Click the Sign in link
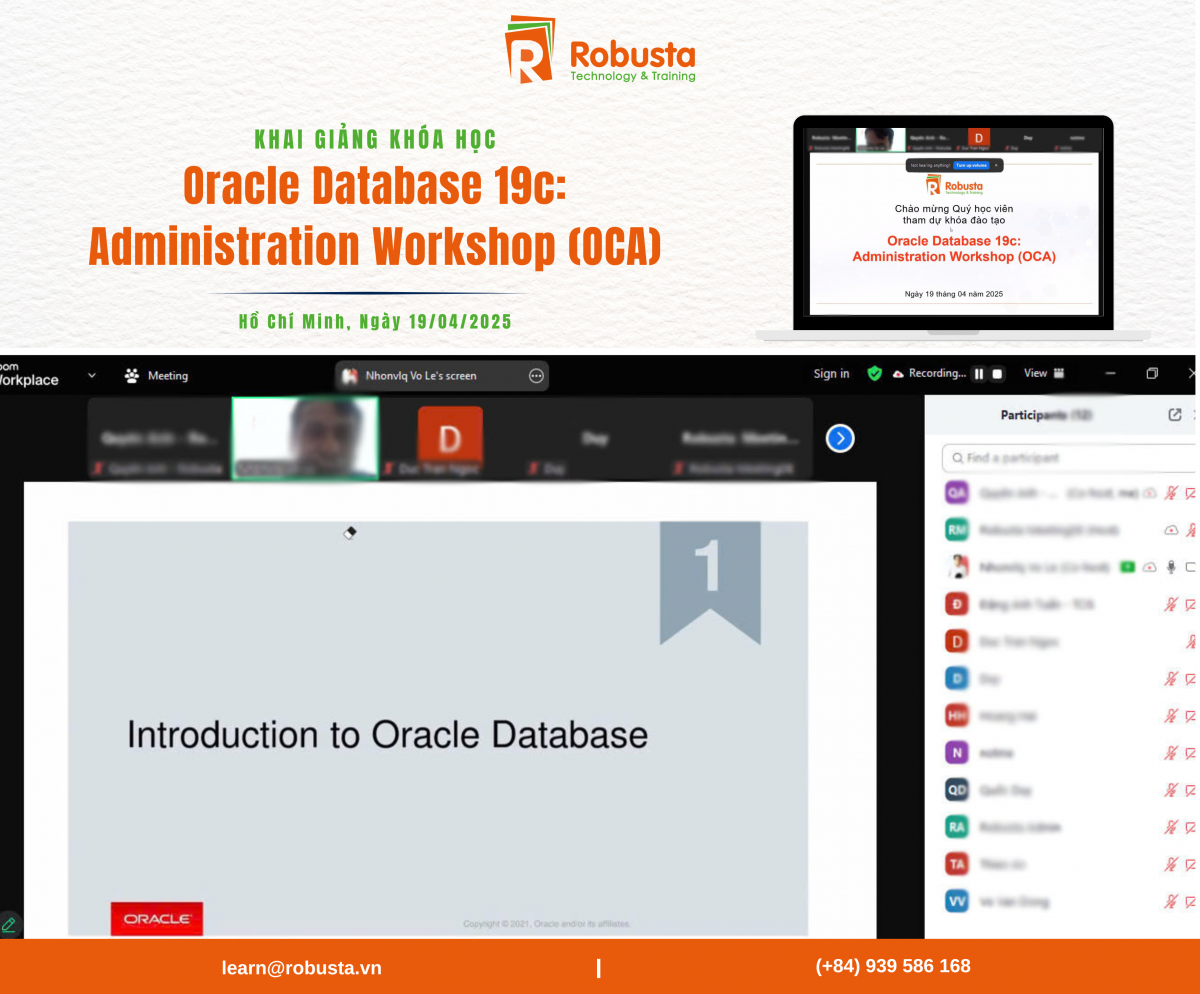The height and width of the screenshot is (994, 1200). point(831,373)
